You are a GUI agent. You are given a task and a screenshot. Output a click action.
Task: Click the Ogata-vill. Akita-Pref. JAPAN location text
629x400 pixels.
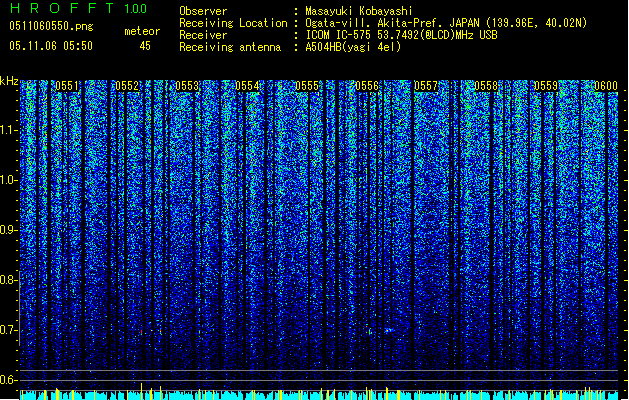pos(446,23)
